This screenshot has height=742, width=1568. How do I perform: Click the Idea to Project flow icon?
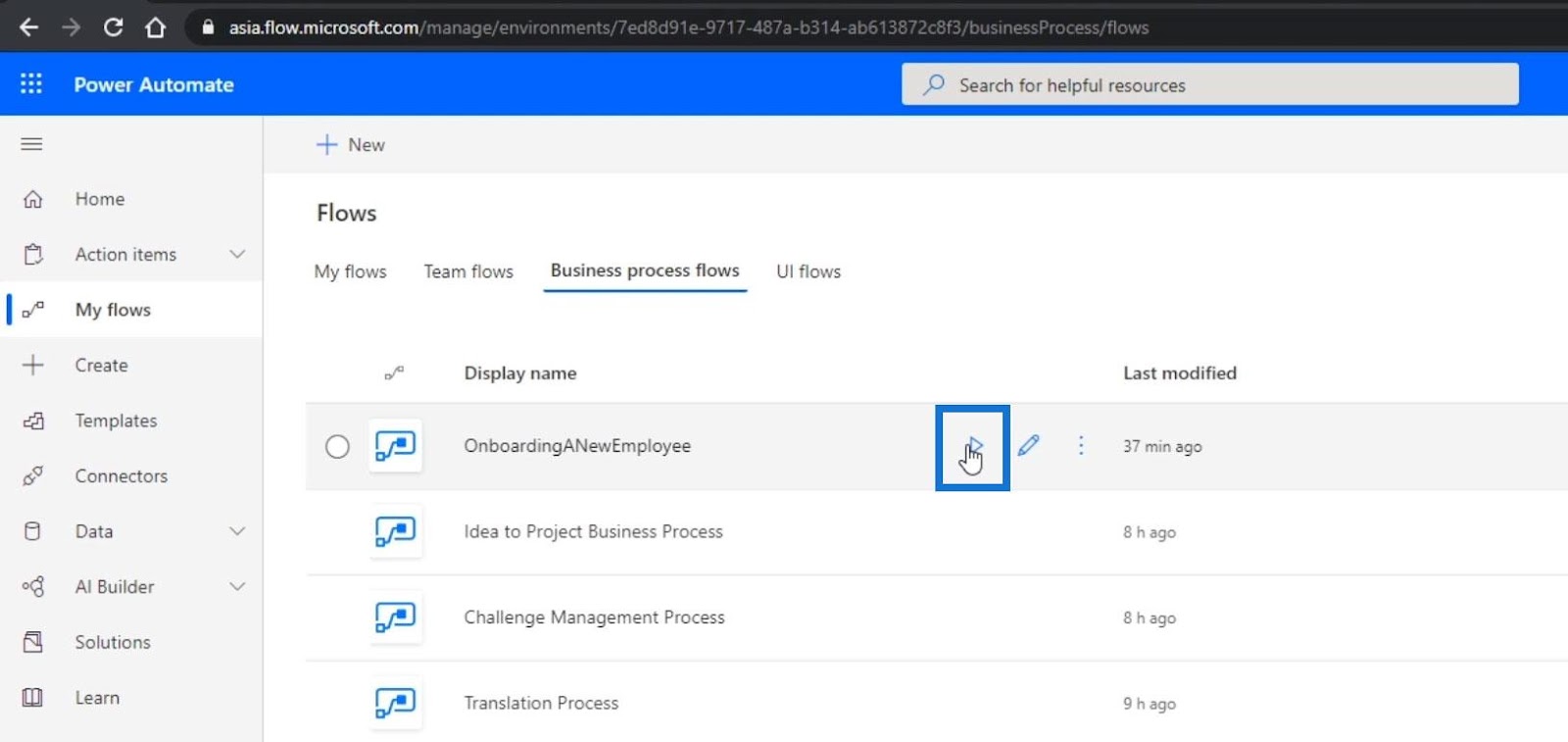pyautogui.click(x=395, y=531)
